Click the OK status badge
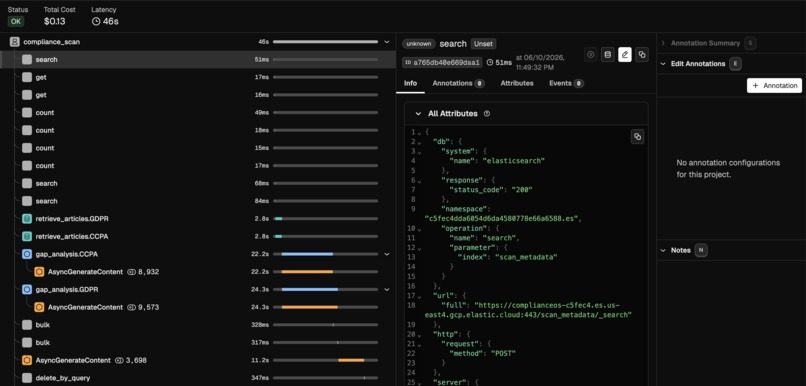The image size is (806, 386). click(x=15, y=22)
